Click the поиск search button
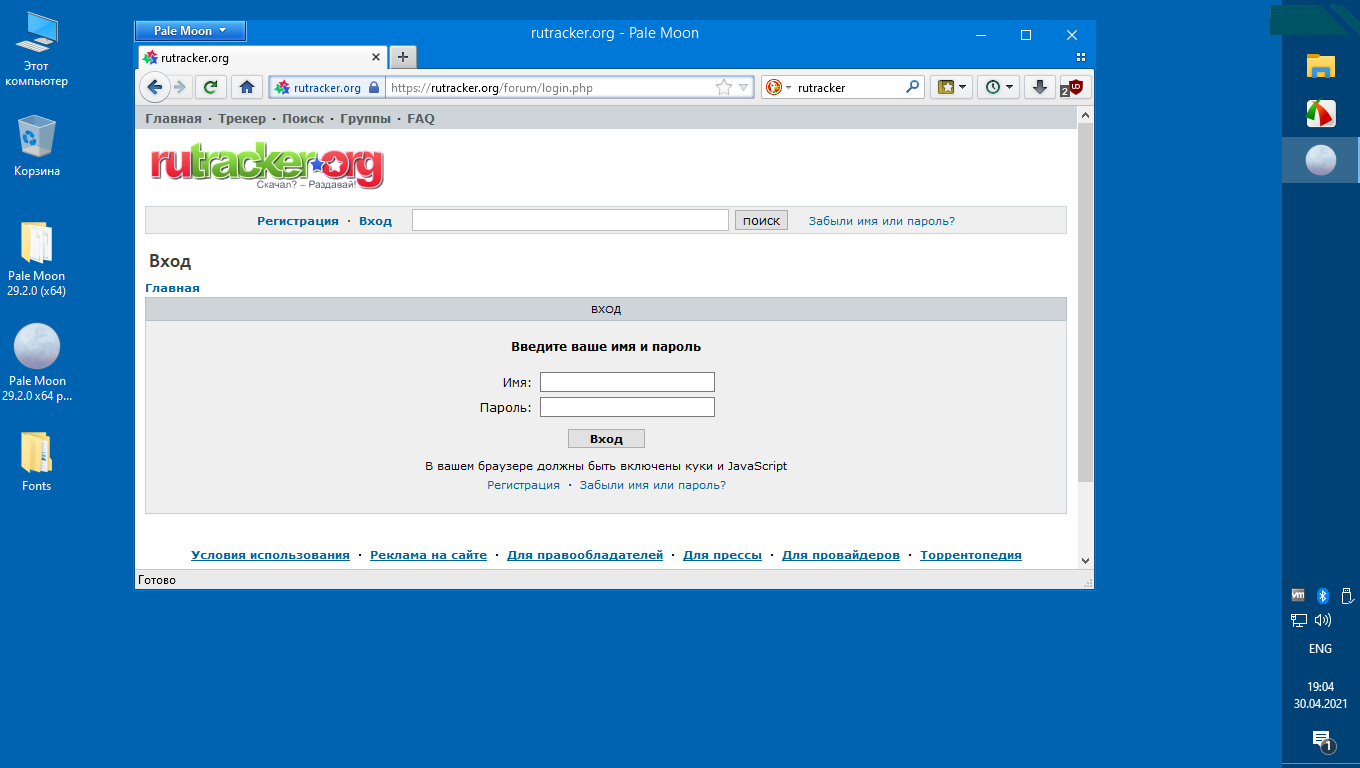 pos(761,220)
